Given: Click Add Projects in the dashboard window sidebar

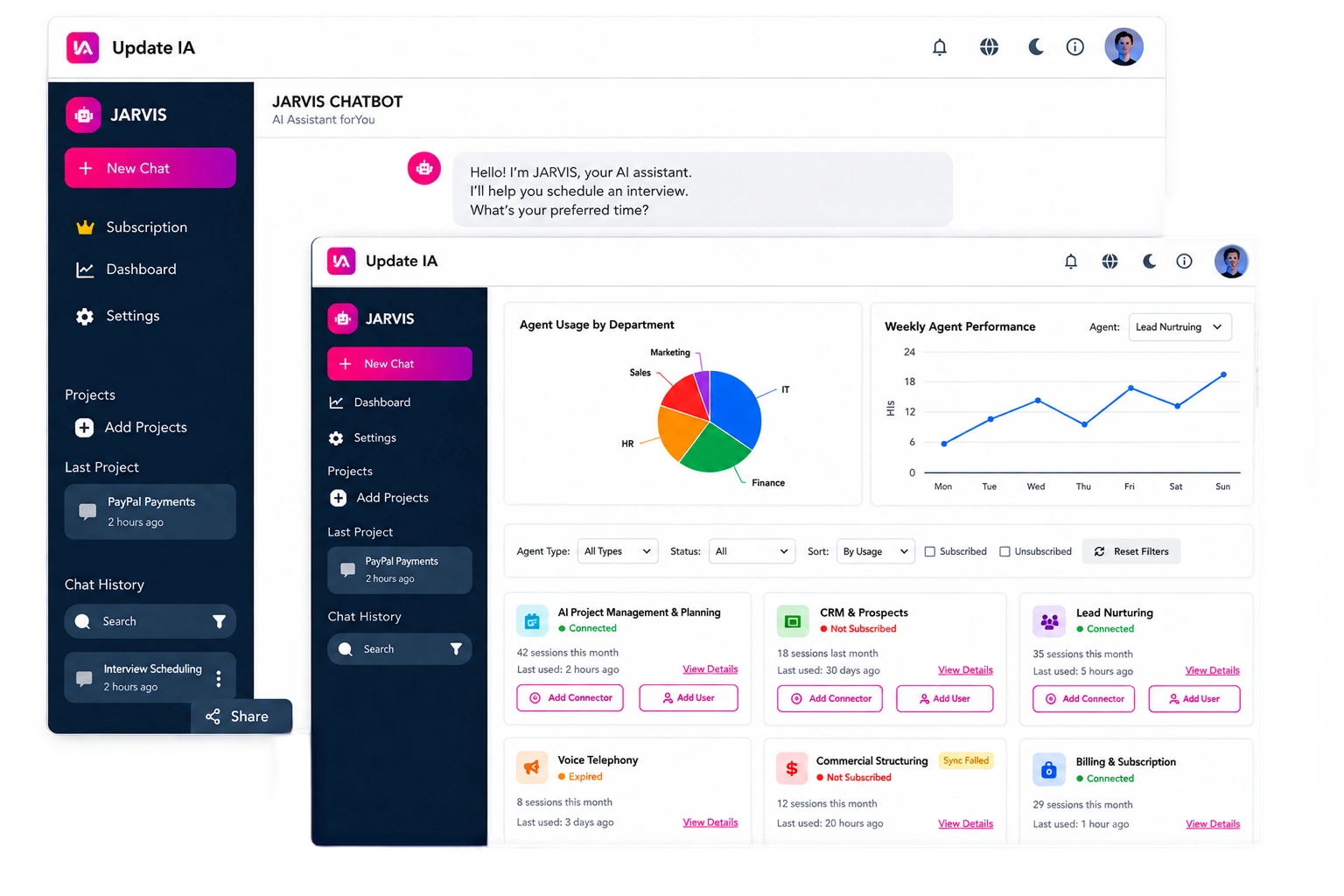Looking at the screenshot, I should tap(379, 498).
